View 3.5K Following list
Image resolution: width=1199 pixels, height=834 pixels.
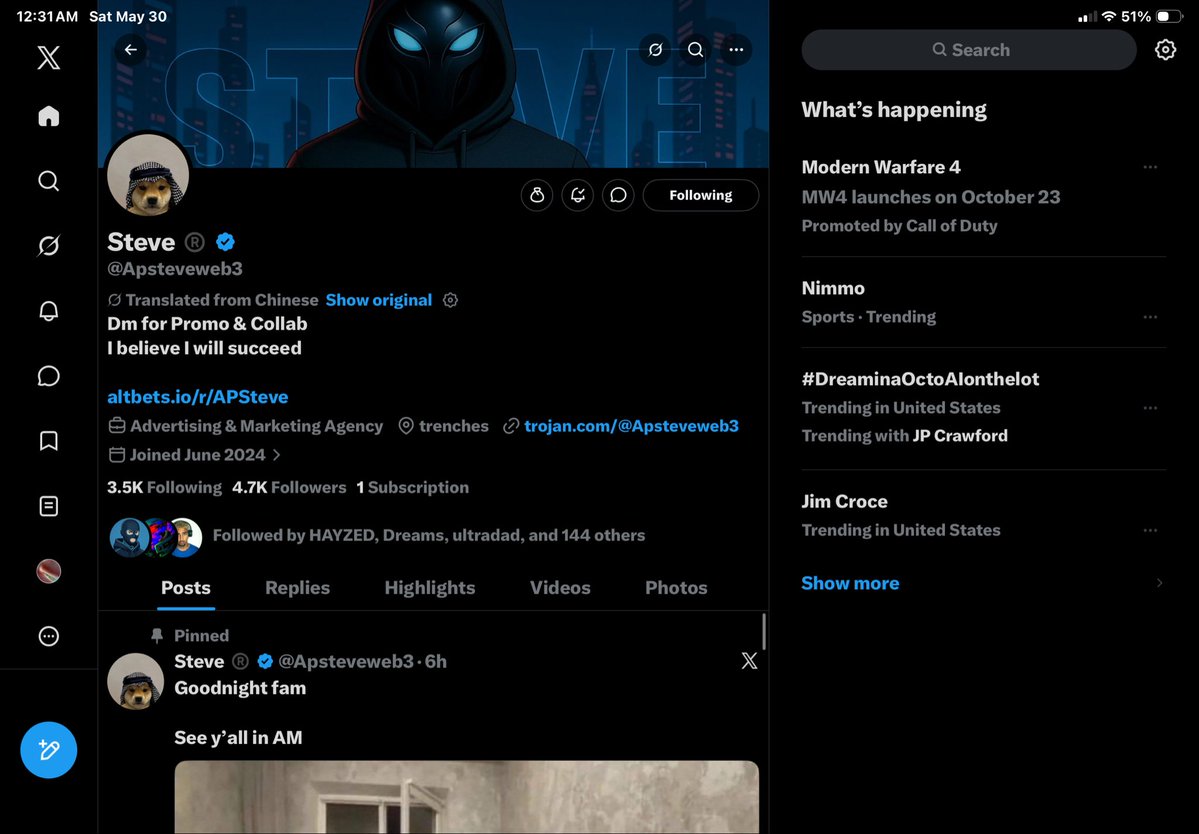click(164, 487)
